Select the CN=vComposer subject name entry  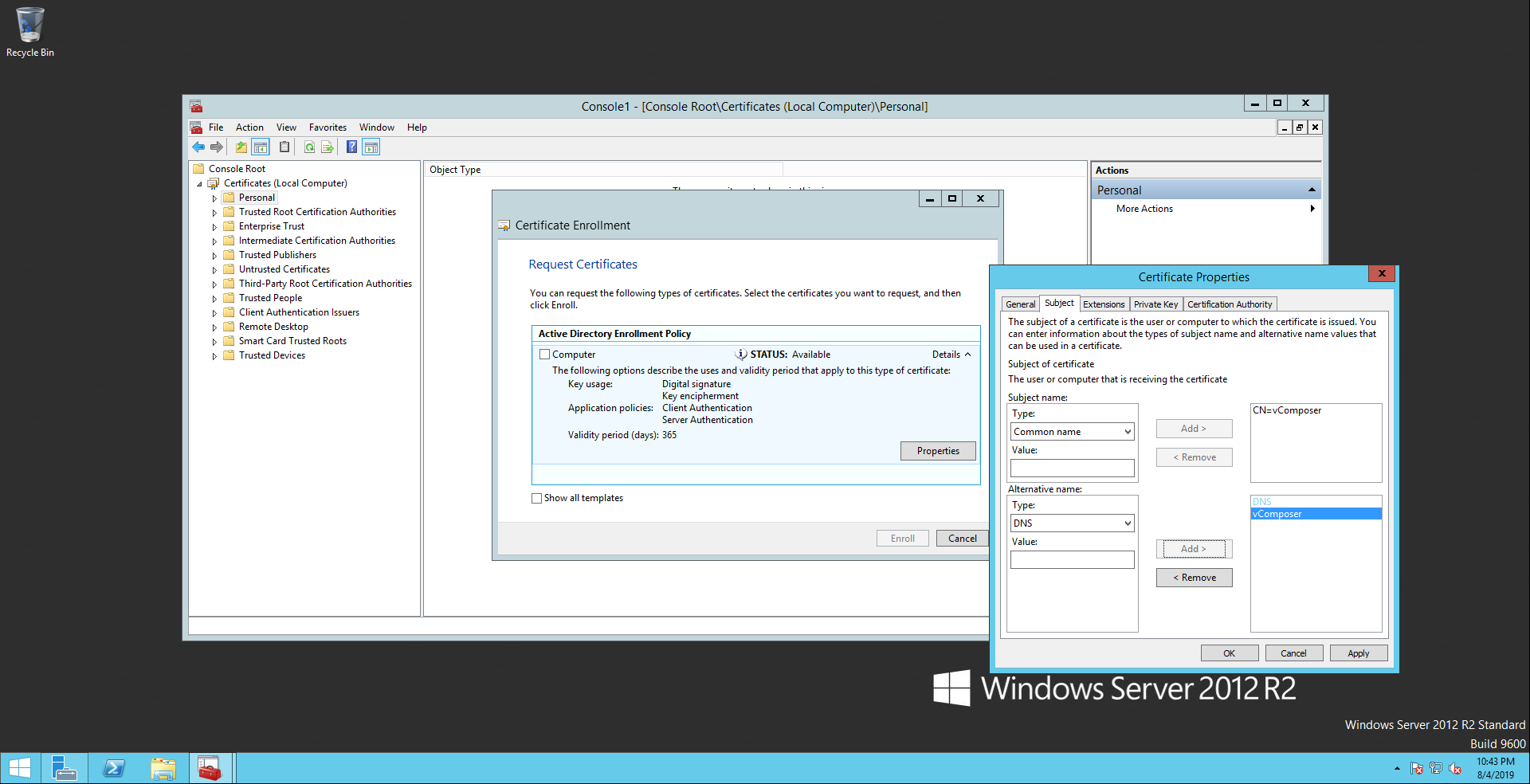1287,410
